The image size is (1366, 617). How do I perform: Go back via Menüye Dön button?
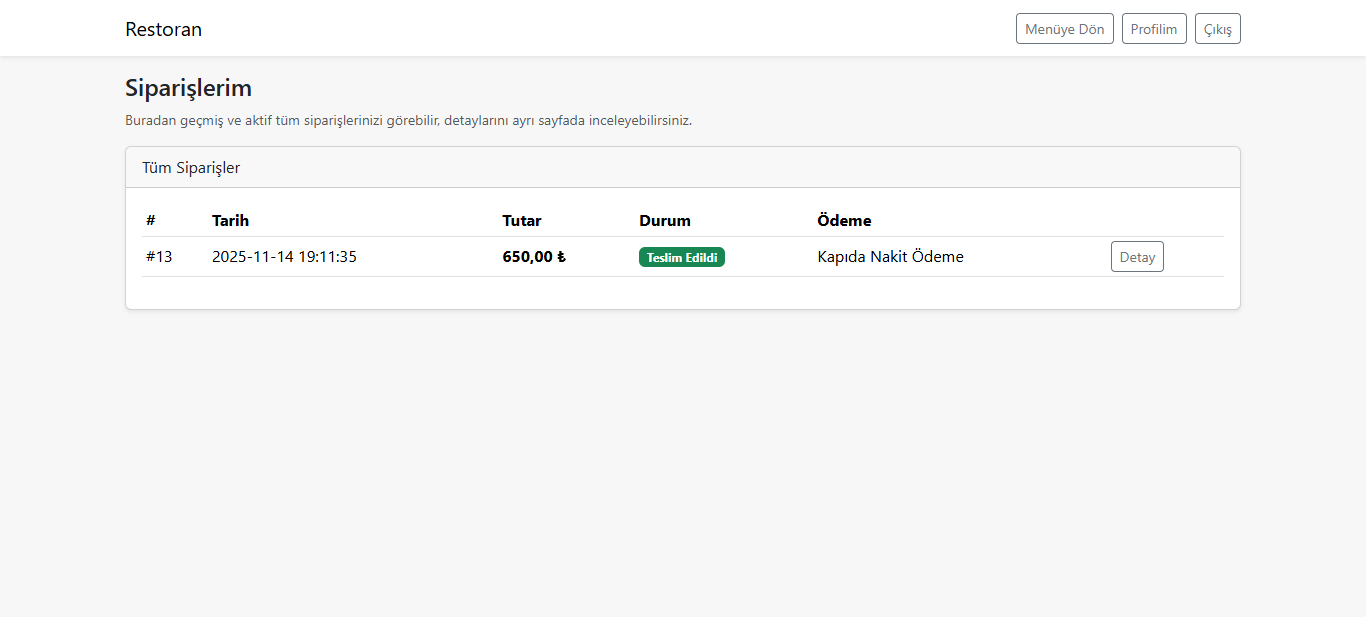tap(1064, 29)
